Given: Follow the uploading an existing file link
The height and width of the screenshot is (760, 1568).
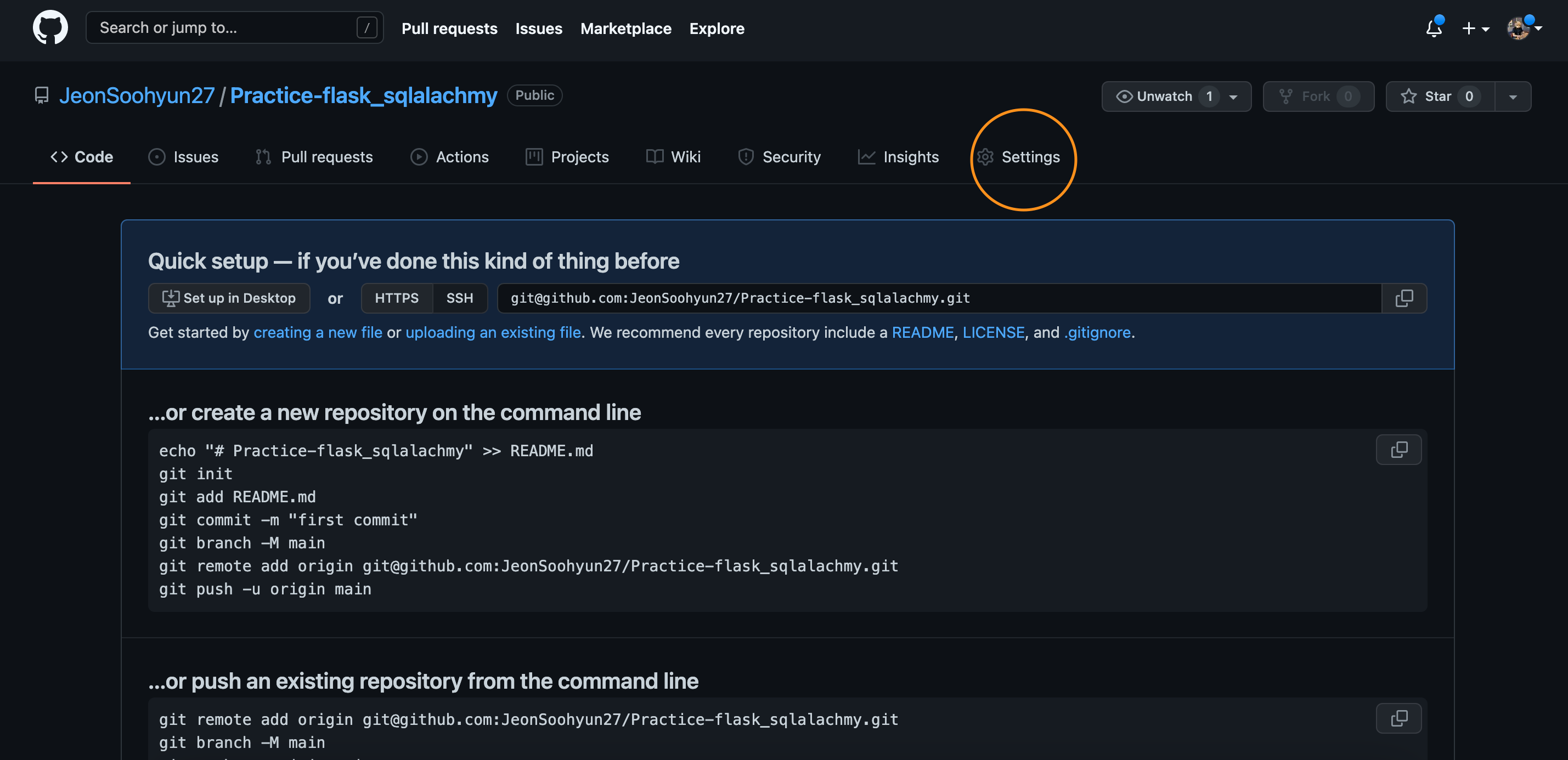Looking at the screenshot, I should click(493, 332).
